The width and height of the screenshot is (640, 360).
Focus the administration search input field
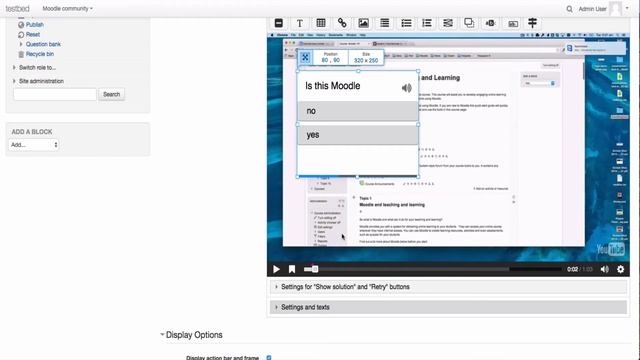55,94
